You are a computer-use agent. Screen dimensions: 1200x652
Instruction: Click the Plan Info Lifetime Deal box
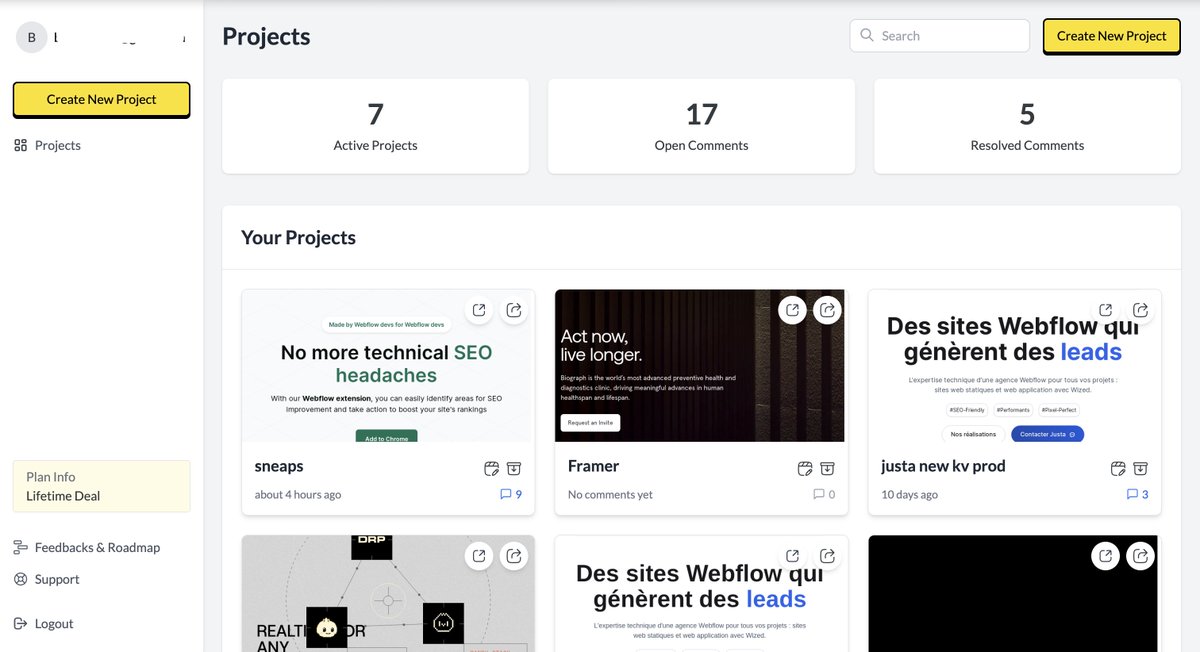[x=101, y=486]
